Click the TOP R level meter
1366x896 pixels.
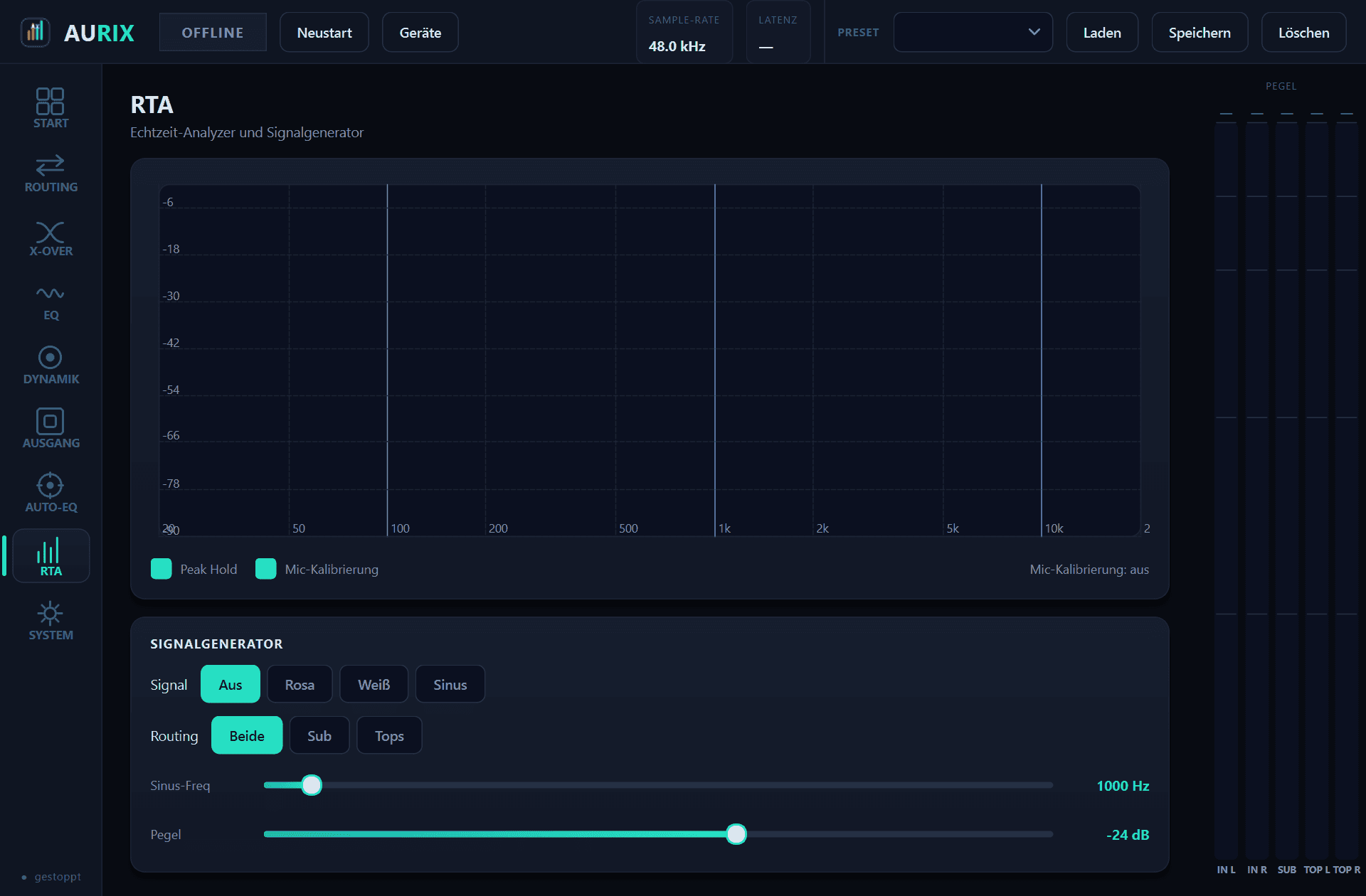coord(1346,491)
